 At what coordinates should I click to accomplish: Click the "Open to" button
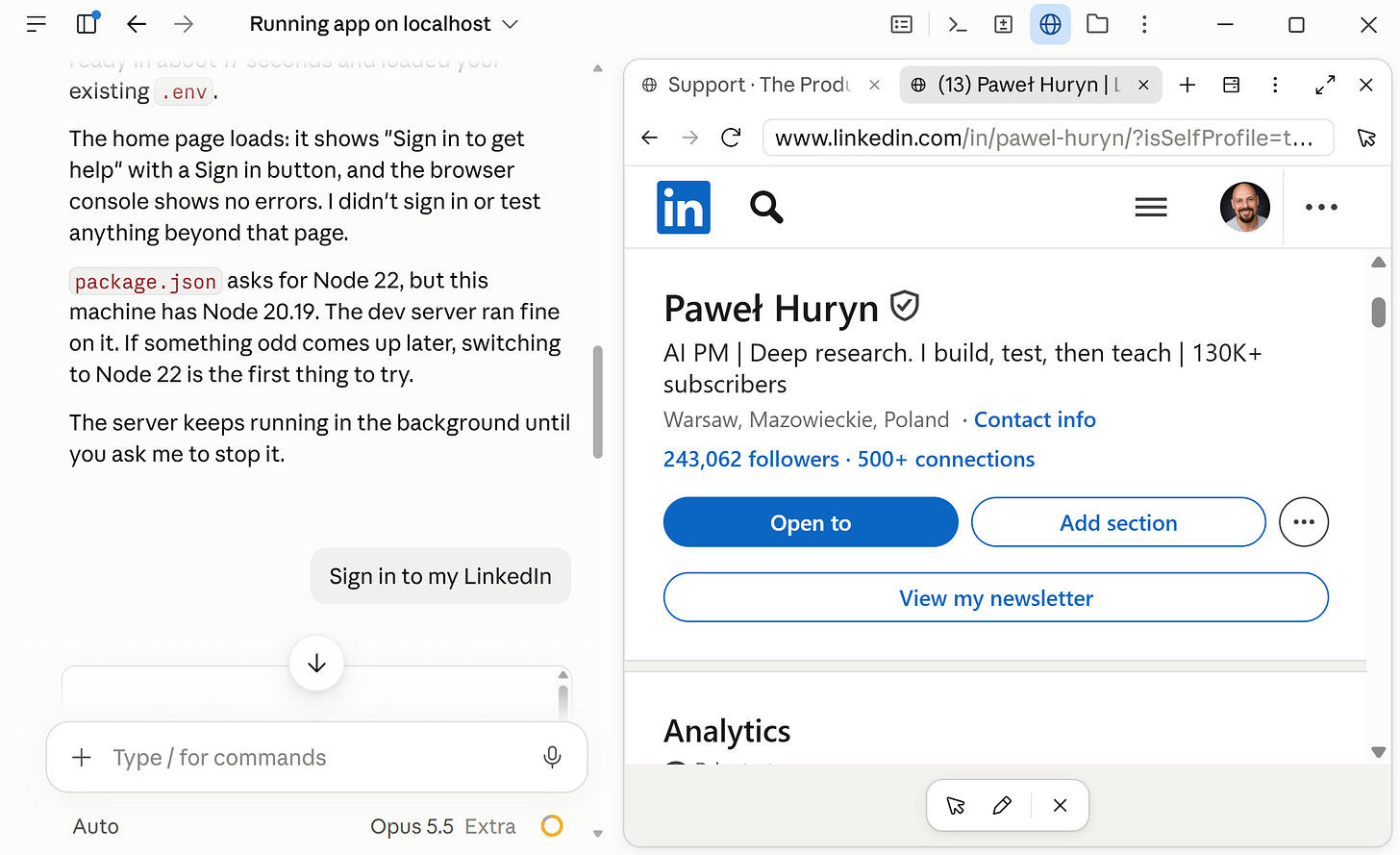(811, 522)
